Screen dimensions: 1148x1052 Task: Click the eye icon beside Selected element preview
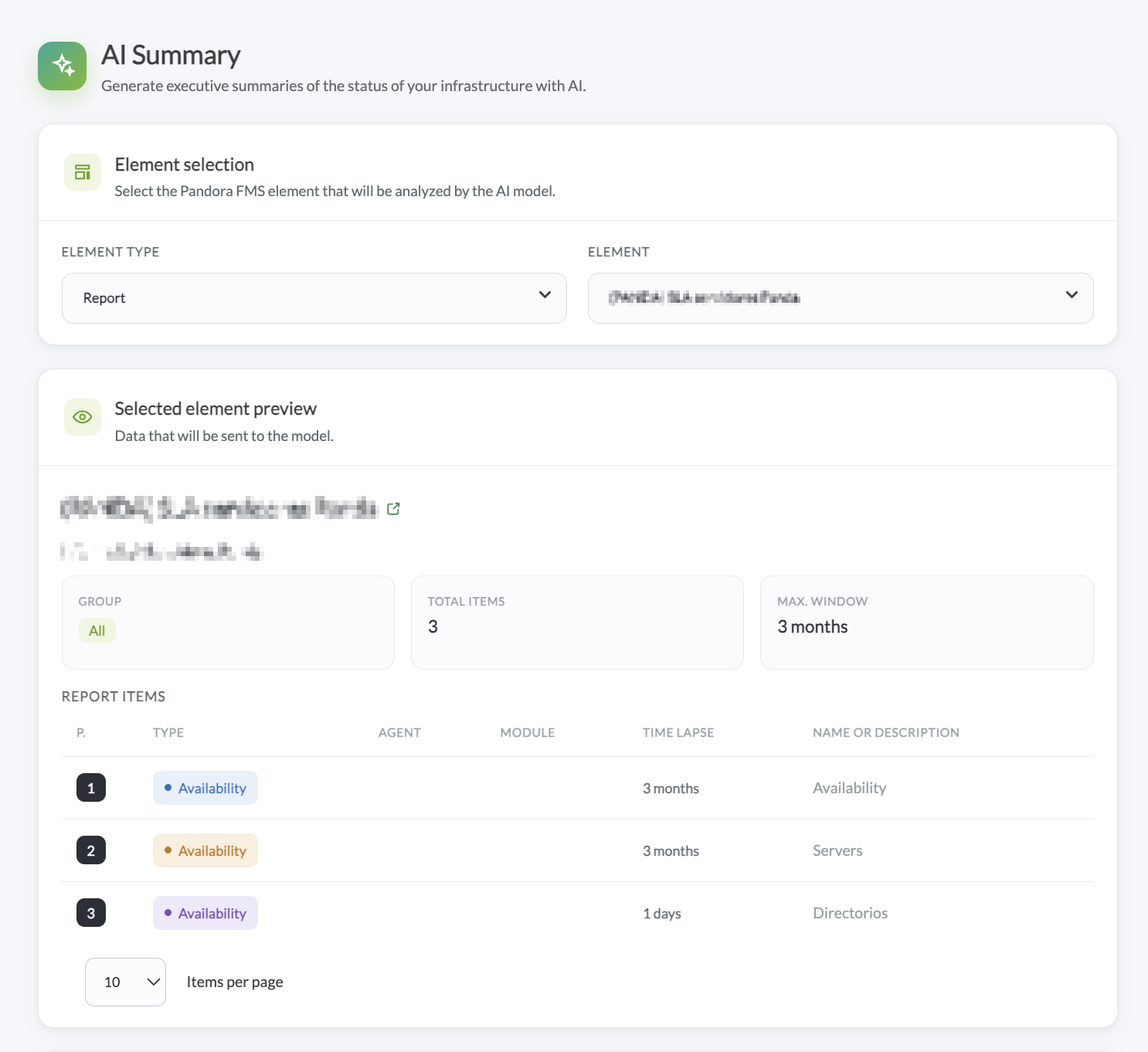(83, 417)
